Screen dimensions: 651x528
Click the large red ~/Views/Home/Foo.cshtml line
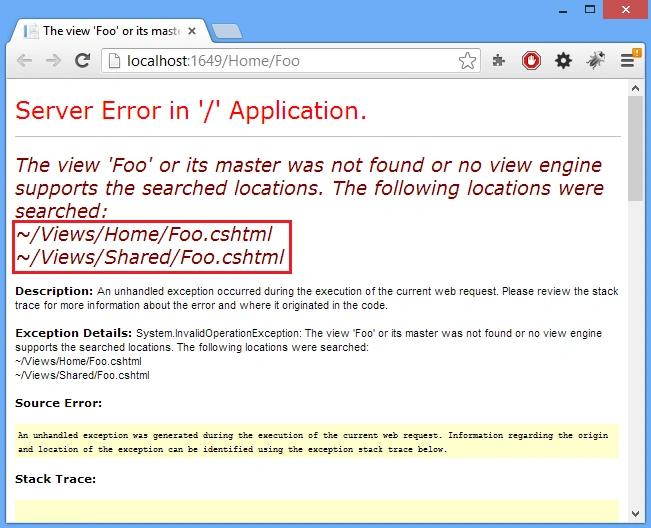coord(144,234)
